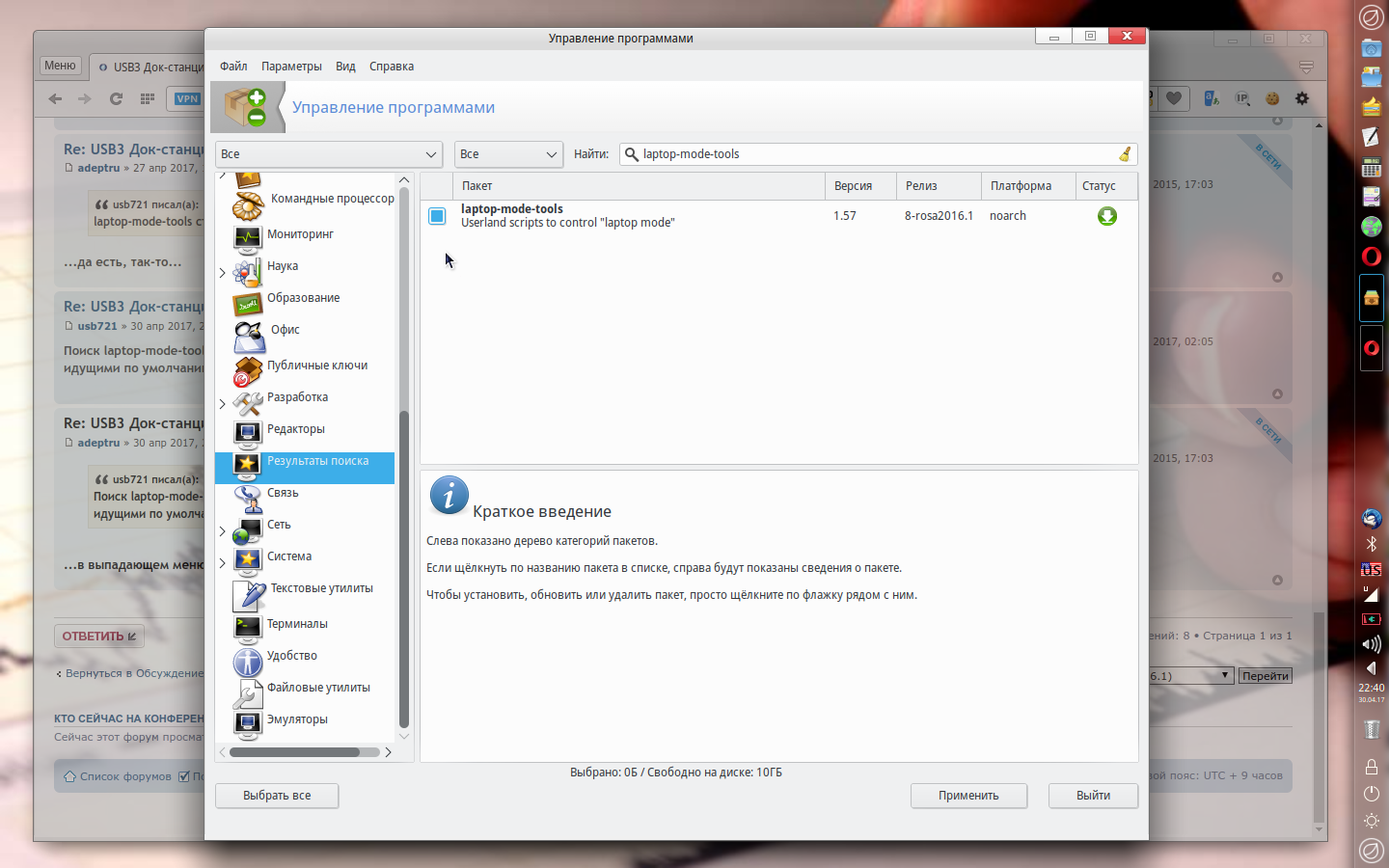This screenshot has width=1389, height=868.
Task: Select the laptop-mode-tools package row name
Action: tap(512, 209)
